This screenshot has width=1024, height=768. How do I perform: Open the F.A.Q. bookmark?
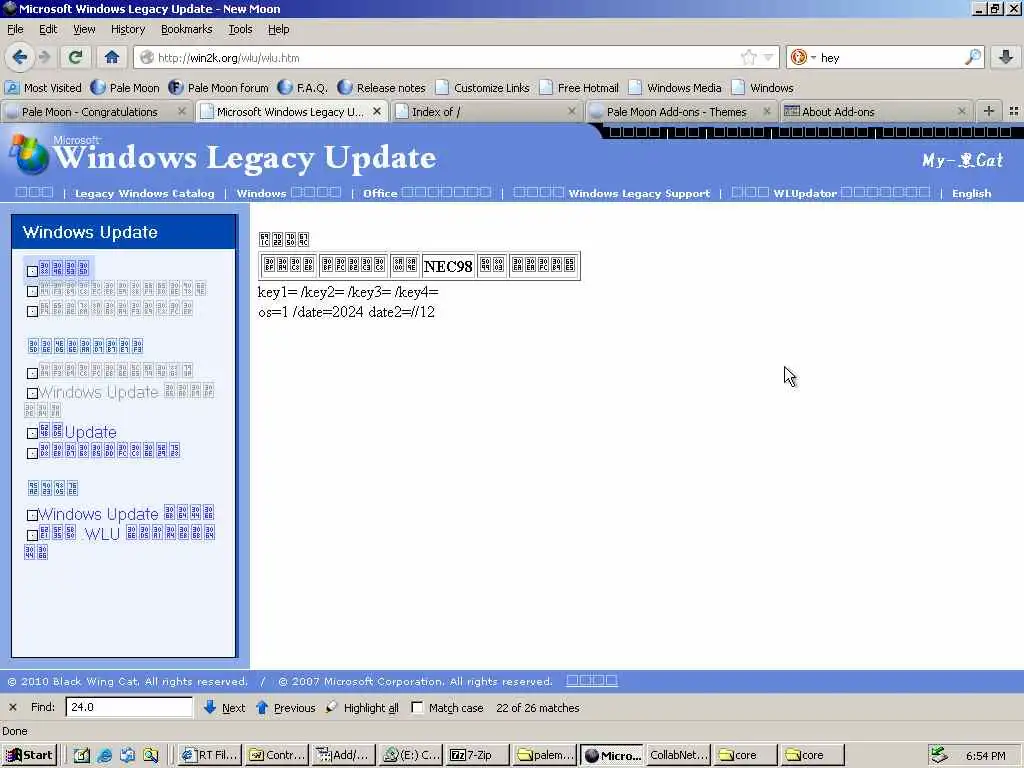pyautogui.click(x=302, y=88)
